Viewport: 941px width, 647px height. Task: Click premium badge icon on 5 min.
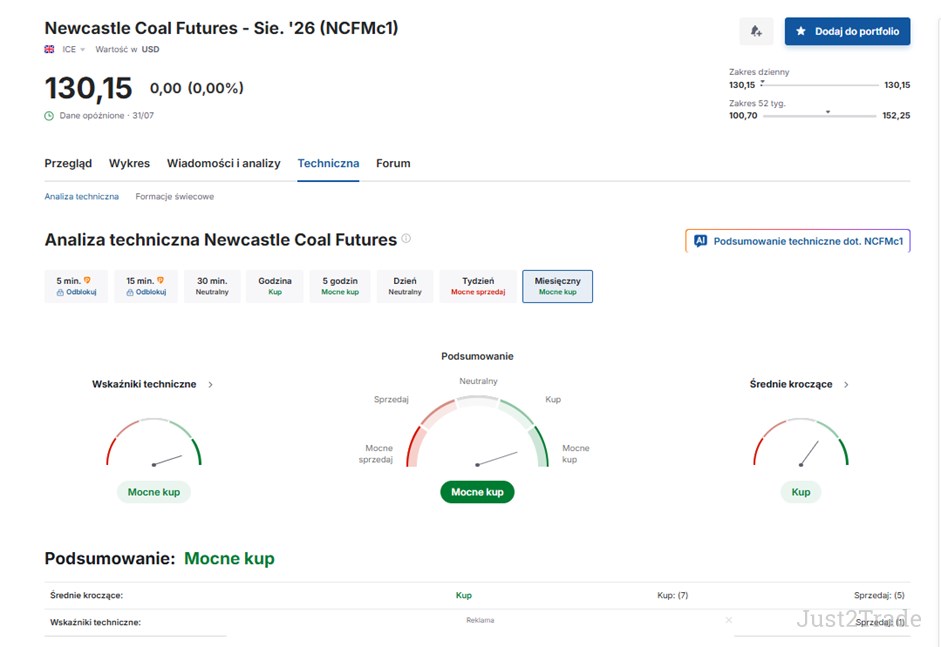(88, 280)
